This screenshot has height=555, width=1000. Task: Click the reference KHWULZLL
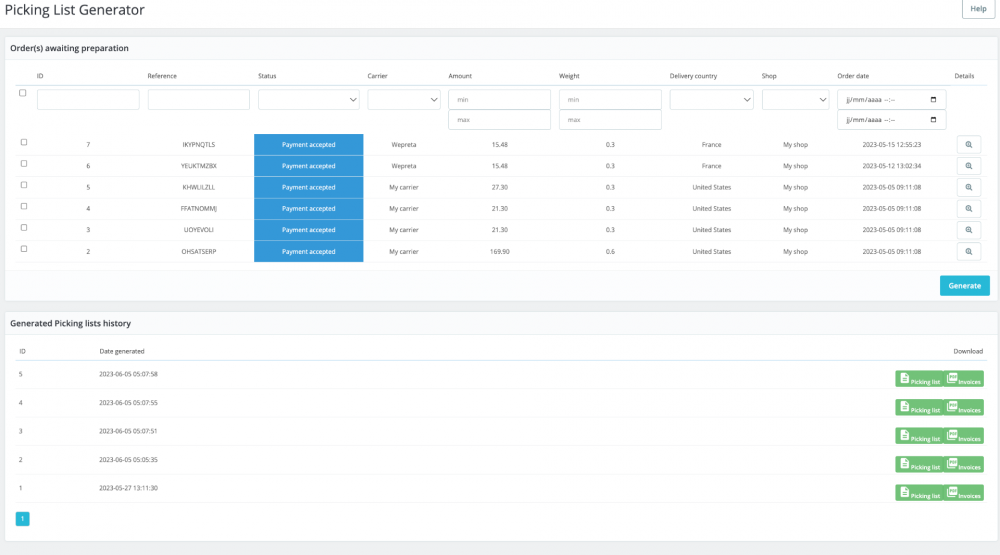(198, 188)
